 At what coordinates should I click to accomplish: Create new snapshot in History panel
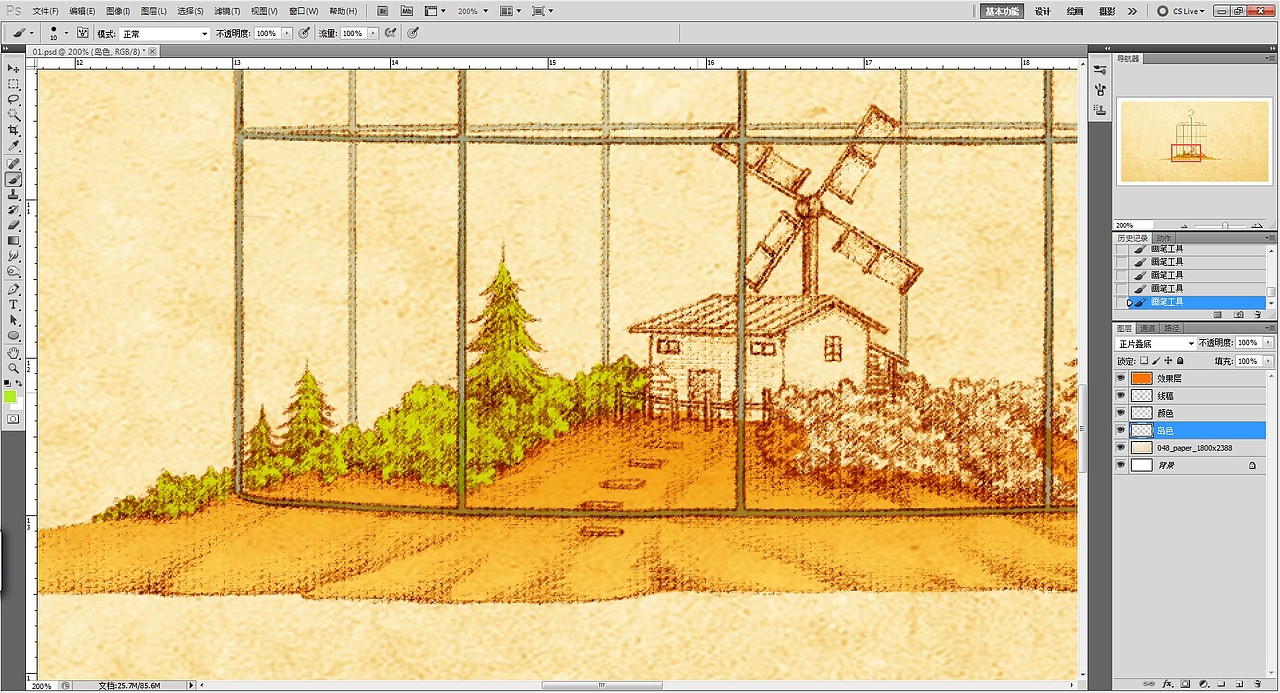[x=1239, y=314]
